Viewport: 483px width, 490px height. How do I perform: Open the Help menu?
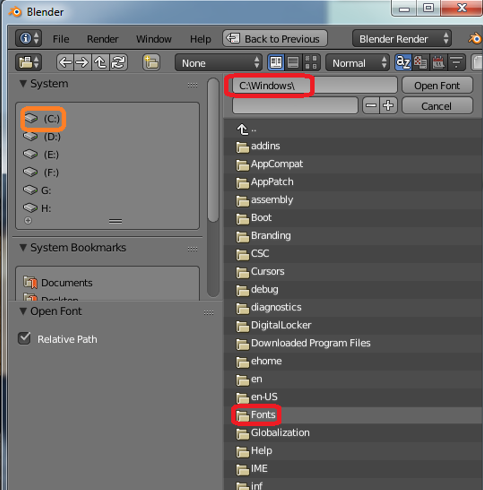(200, 39)
